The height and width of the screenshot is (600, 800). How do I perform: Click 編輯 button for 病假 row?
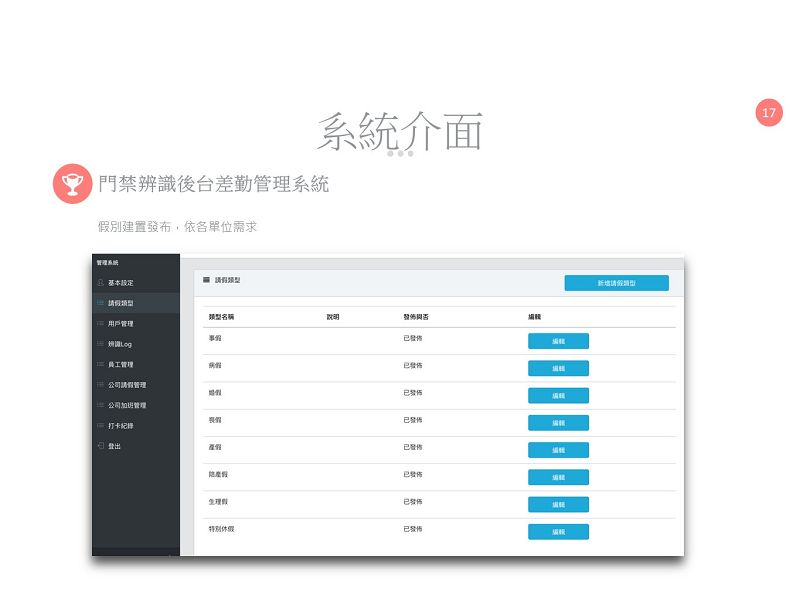point(558,368)
